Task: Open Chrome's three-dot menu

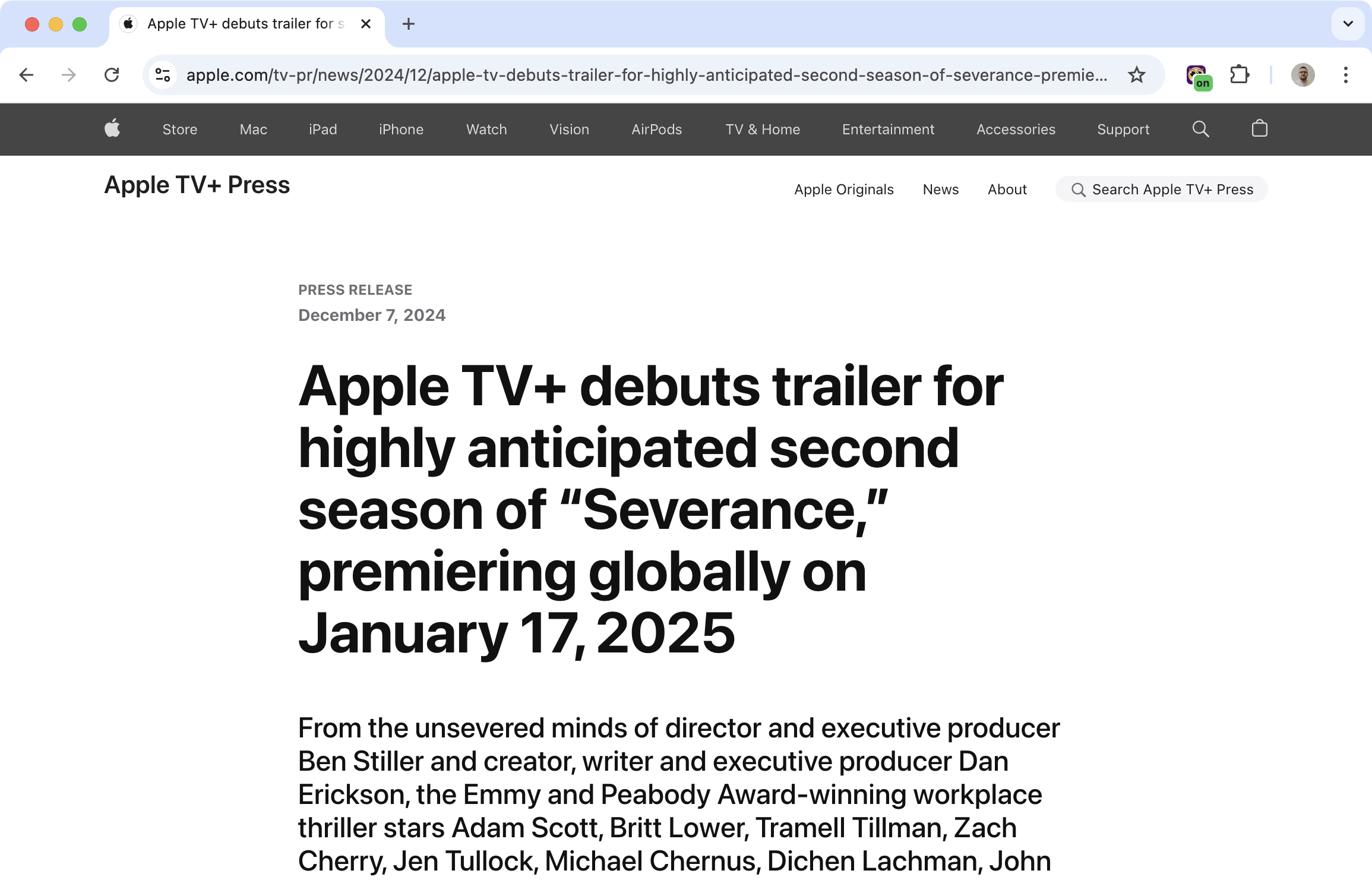Action: [1345, 75]
